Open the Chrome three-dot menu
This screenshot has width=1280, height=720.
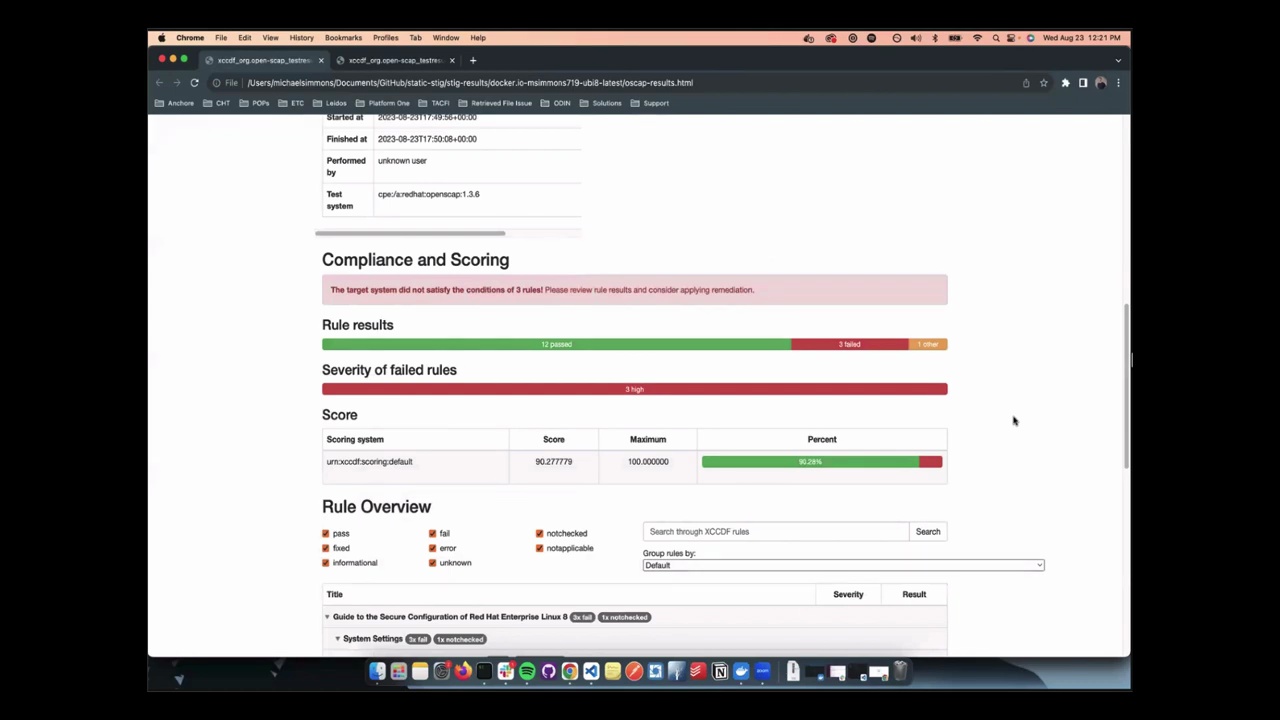point(1118,83)
